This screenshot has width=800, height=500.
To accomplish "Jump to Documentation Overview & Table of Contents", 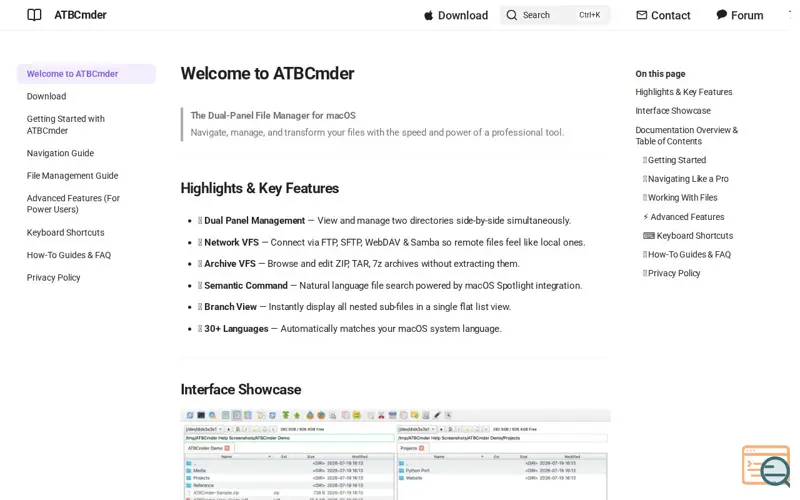I will point(687,136).
